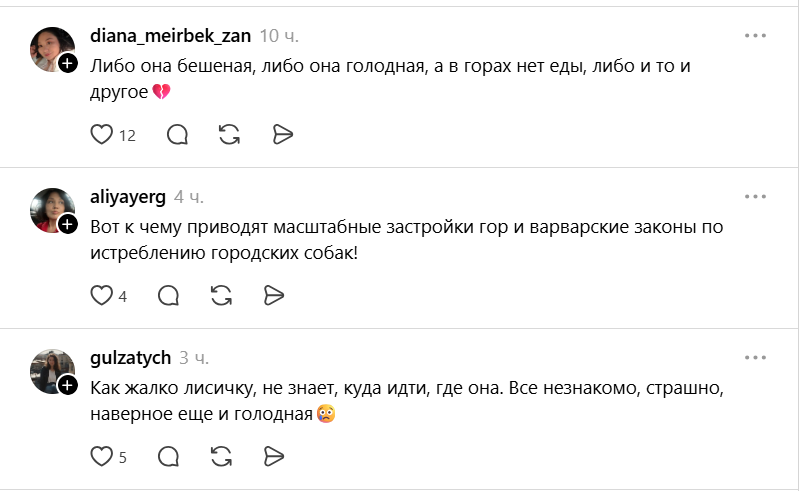This screenshot has height=491, width=803.
Task: Like diana_meirbek_zan's comment with heart icon
Action: coord(101,135)
